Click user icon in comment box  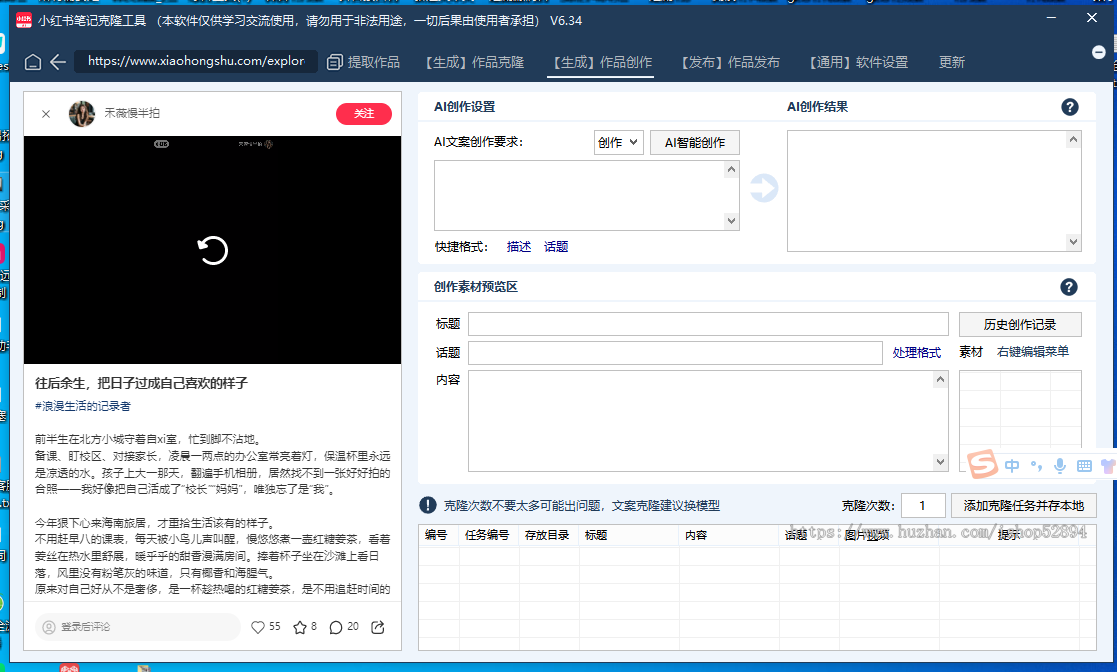(x=49, y=627)
